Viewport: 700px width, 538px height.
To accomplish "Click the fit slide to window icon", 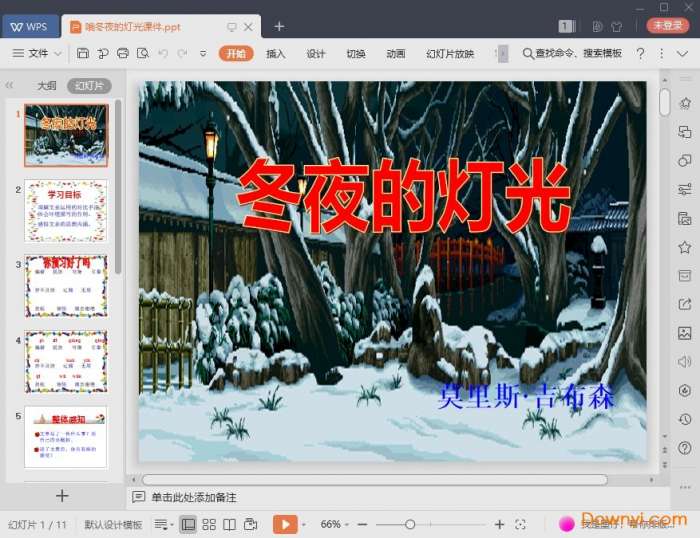I will [x=520, y=525].
